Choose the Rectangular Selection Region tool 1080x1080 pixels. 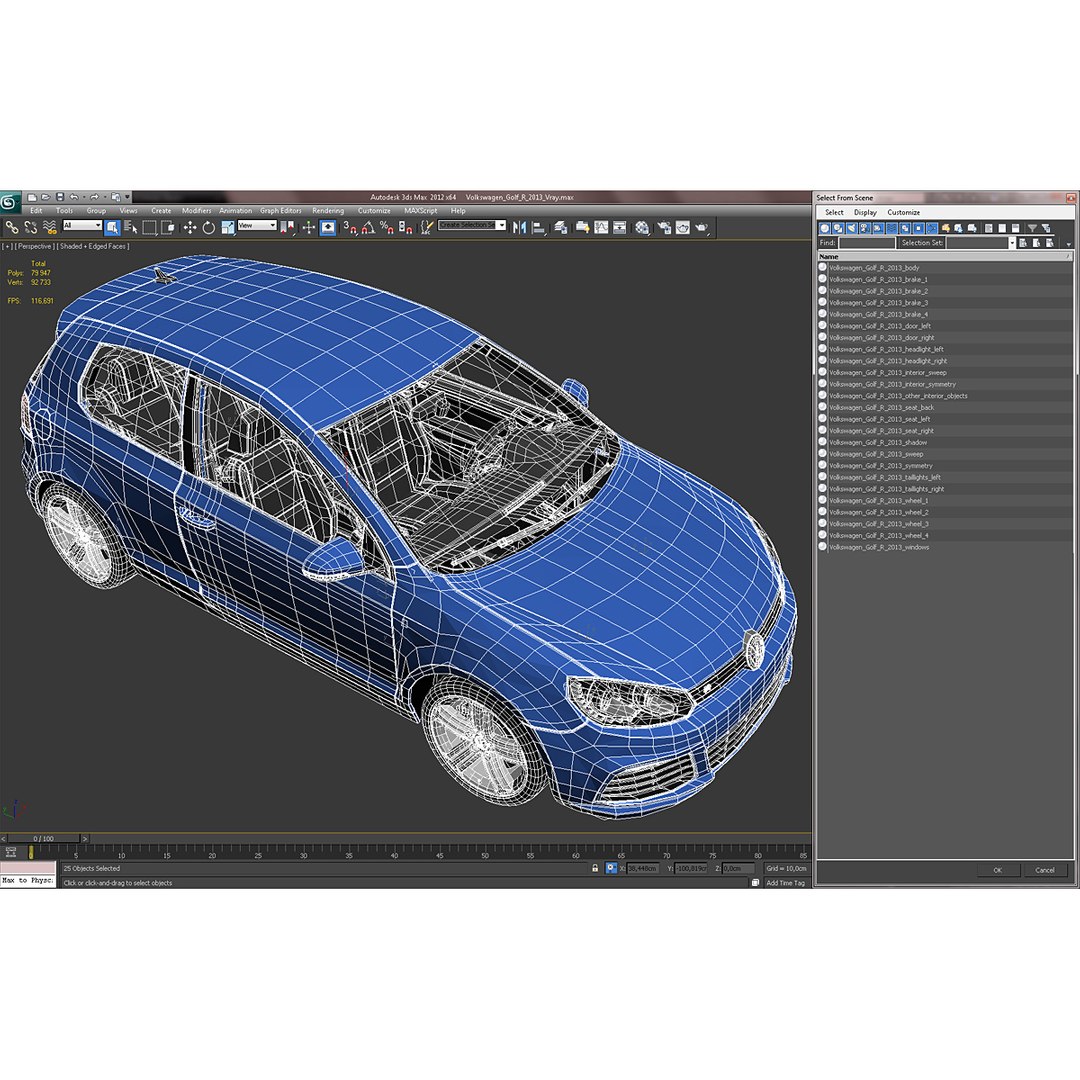(x=149, y=227)
